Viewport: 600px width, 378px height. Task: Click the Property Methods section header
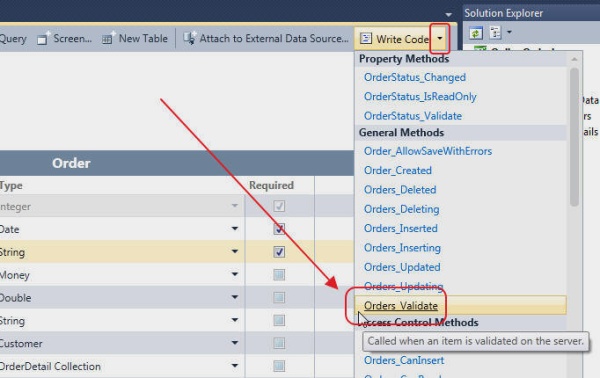(404, 59)
